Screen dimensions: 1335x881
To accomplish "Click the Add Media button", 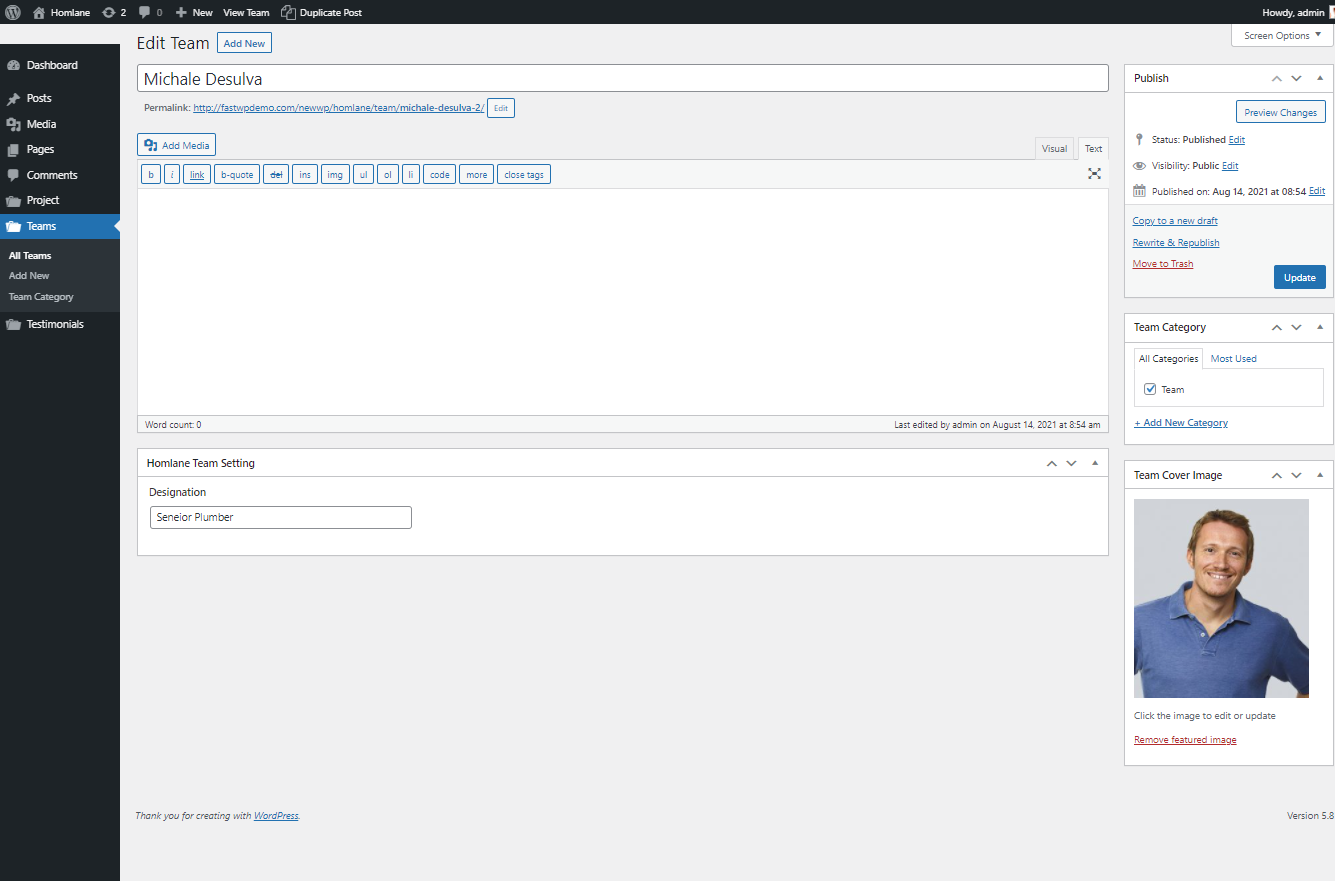I will click(176, 145).
